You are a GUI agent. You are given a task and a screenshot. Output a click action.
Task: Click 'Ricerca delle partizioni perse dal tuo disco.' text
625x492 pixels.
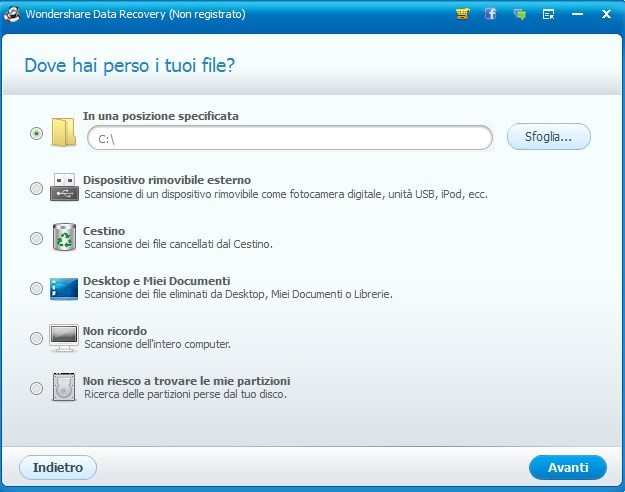click(185, 394)
